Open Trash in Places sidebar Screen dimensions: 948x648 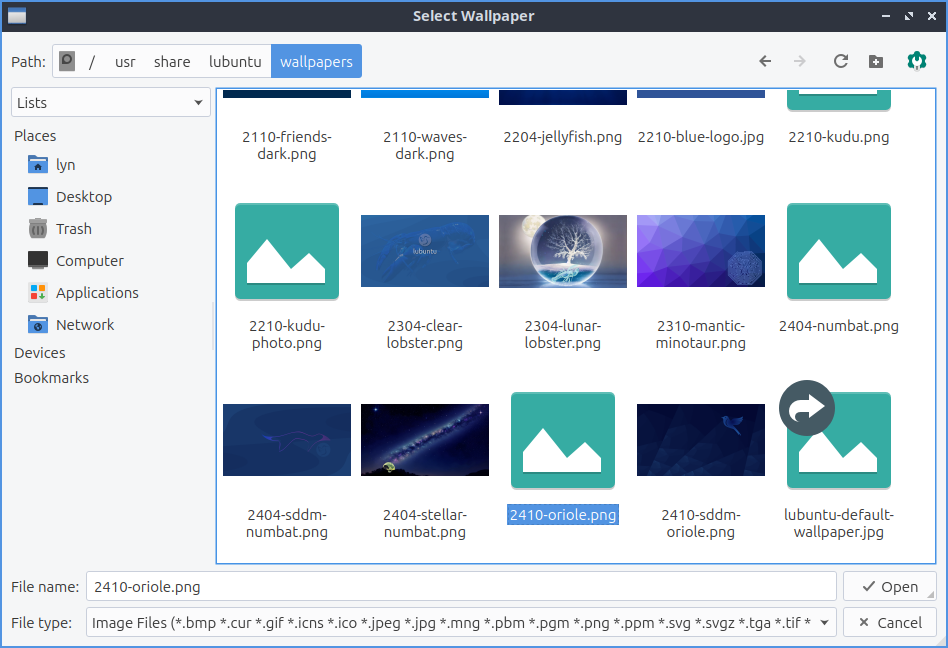click(73, 229)
